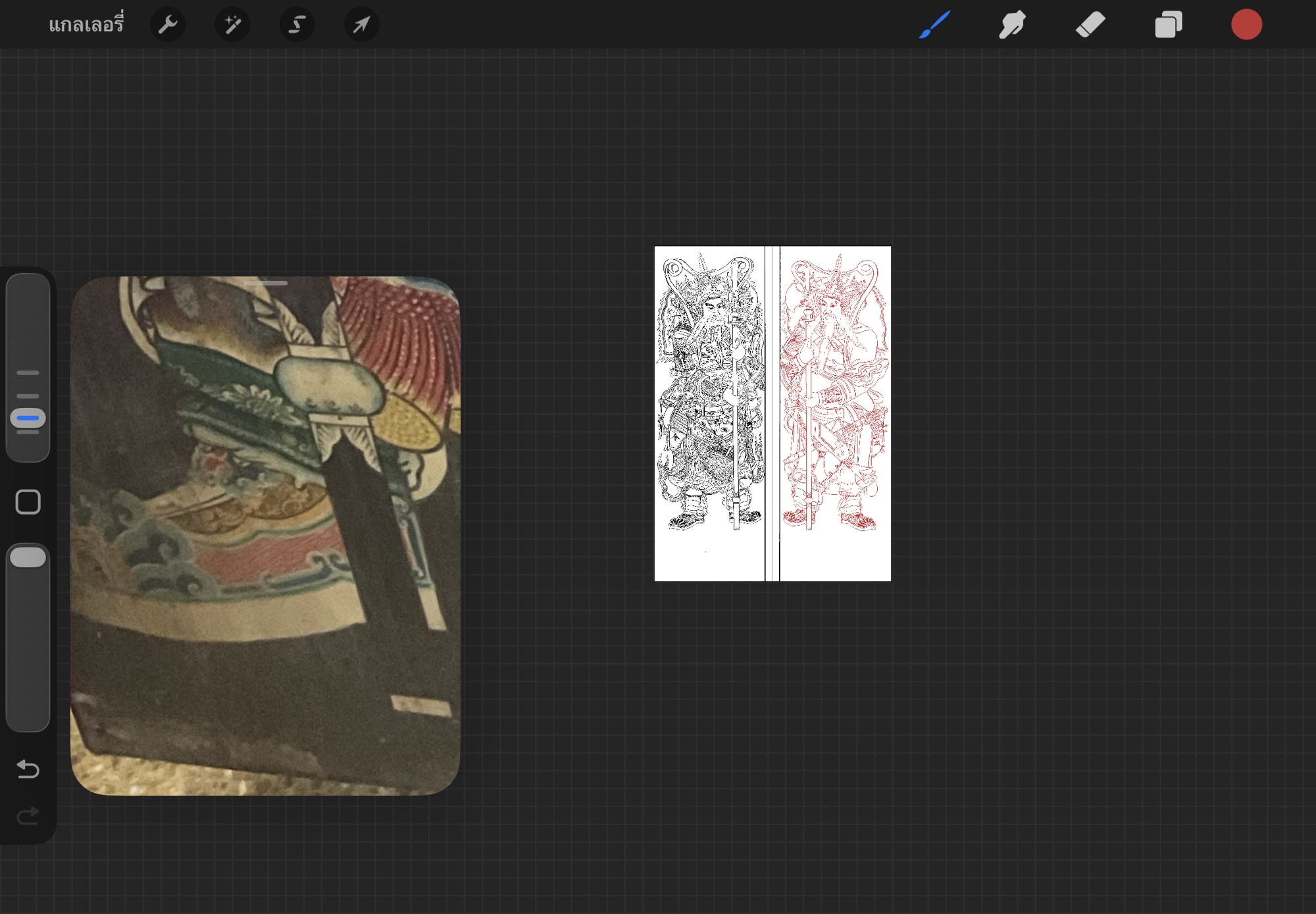This screenshot has height=914, width=1316.
Task: Click the red line-art guardian drawing
Action: point(834,395)
